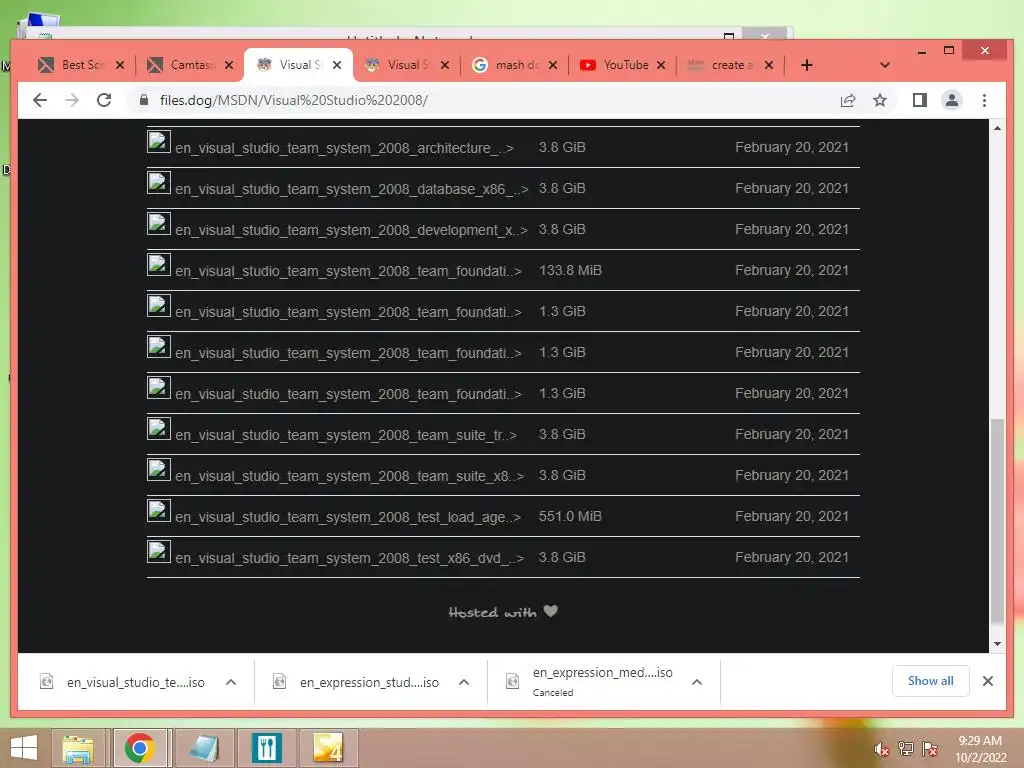The height and width of the screenshot is (768, 1024).
Task: Open the 133.8 MiB team_foundati file link
Action: click(x=348, y=271)
